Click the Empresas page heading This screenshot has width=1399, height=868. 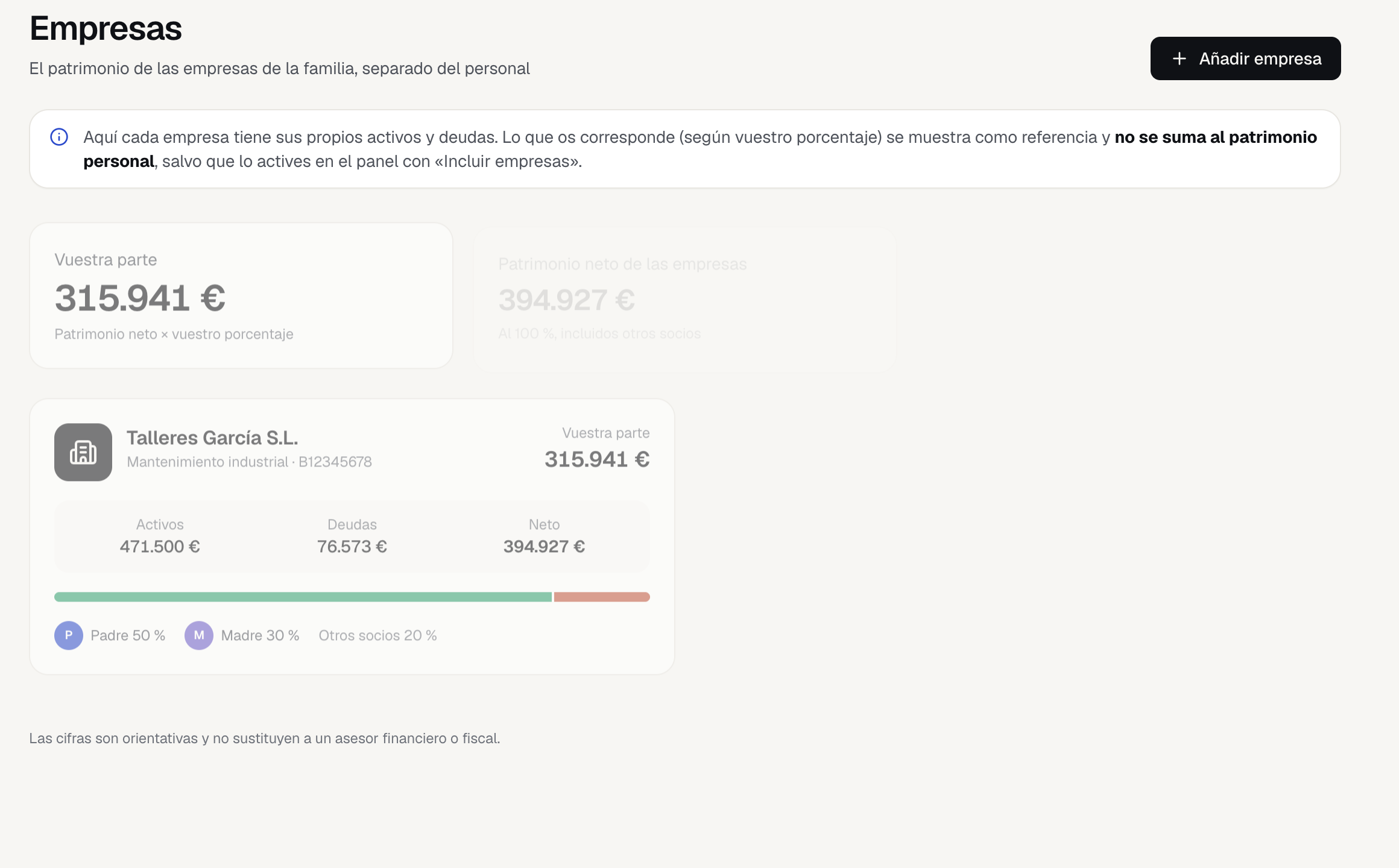click(106, 28)
